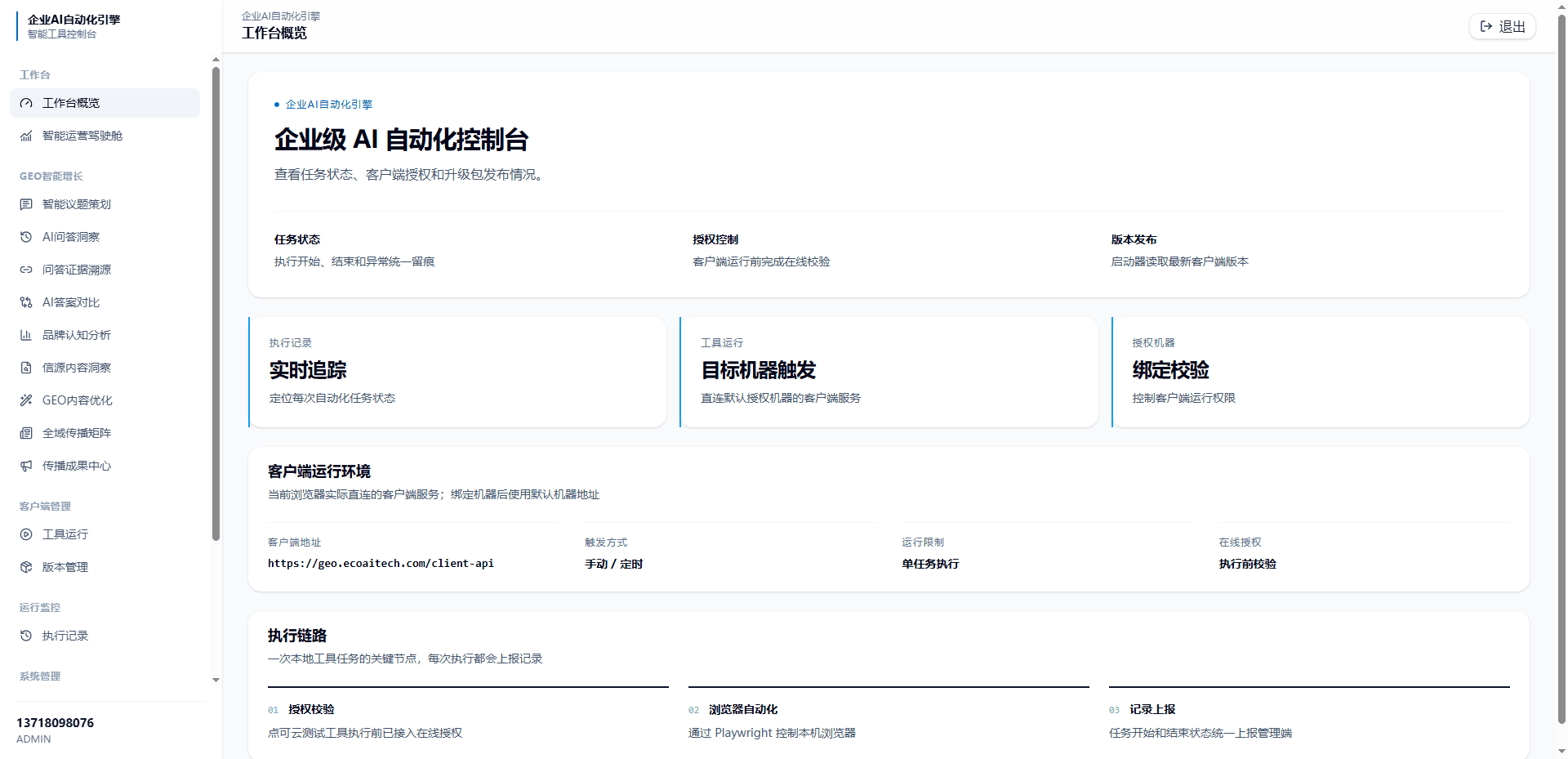Click the 执行记录 clock icon in sidebar
Viewport: 1568px width, 759px height.
click(26, 636)
